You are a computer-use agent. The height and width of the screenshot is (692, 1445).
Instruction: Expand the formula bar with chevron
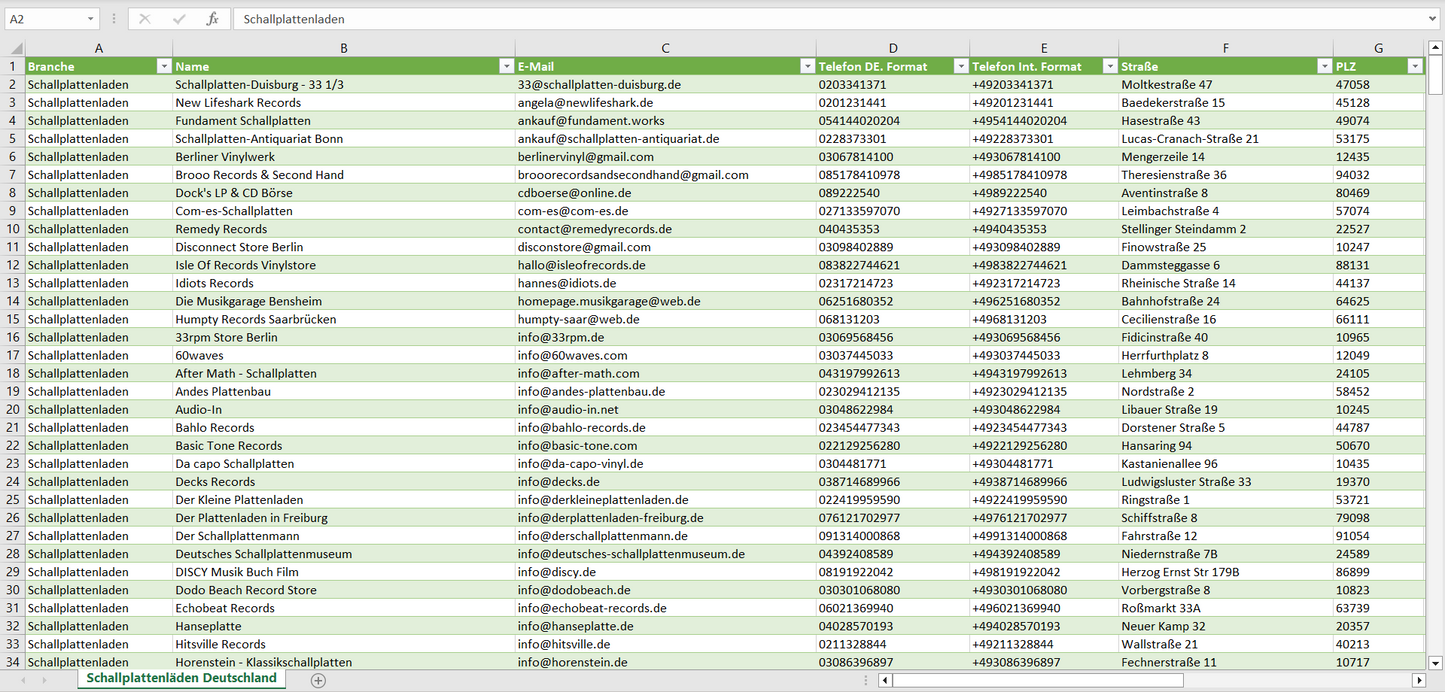[1433, 19]
